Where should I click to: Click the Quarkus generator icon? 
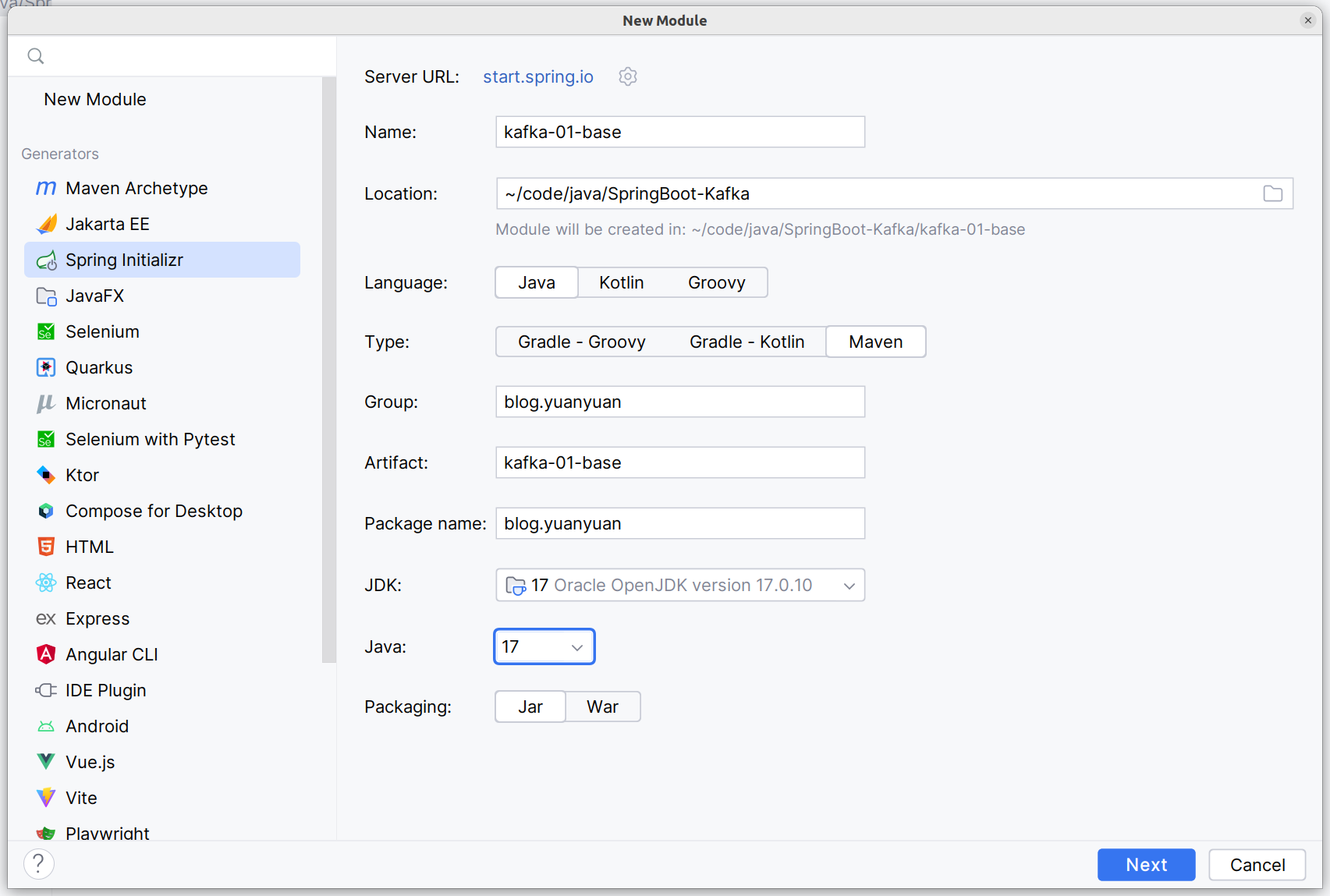(46, 368)
